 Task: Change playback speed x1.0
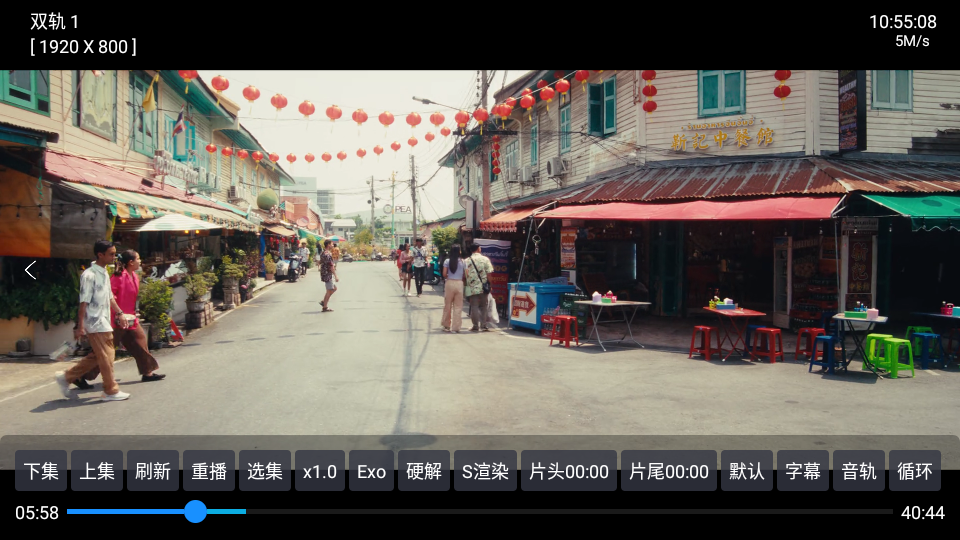click(320, 471)
